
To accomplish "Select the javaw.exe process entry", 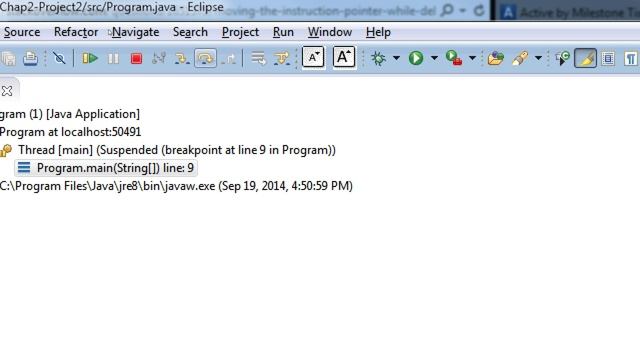I will (x=176, y=186).
